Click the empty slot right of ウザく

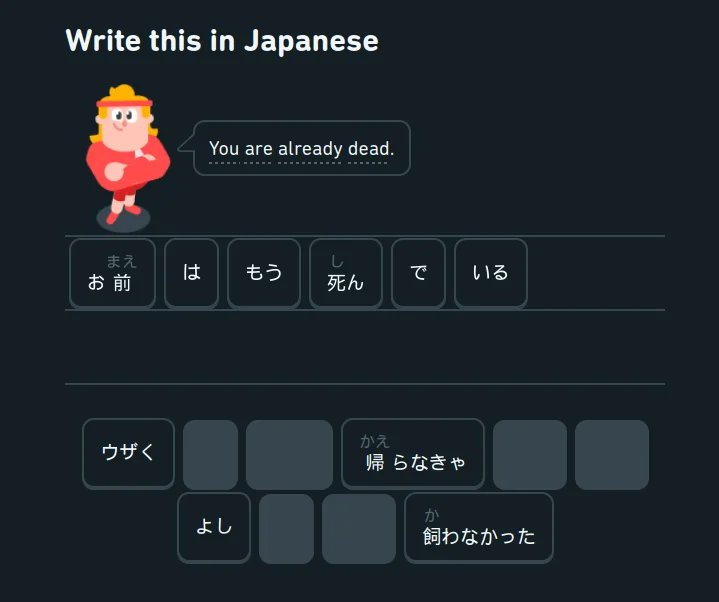click(x=210, y=454)
